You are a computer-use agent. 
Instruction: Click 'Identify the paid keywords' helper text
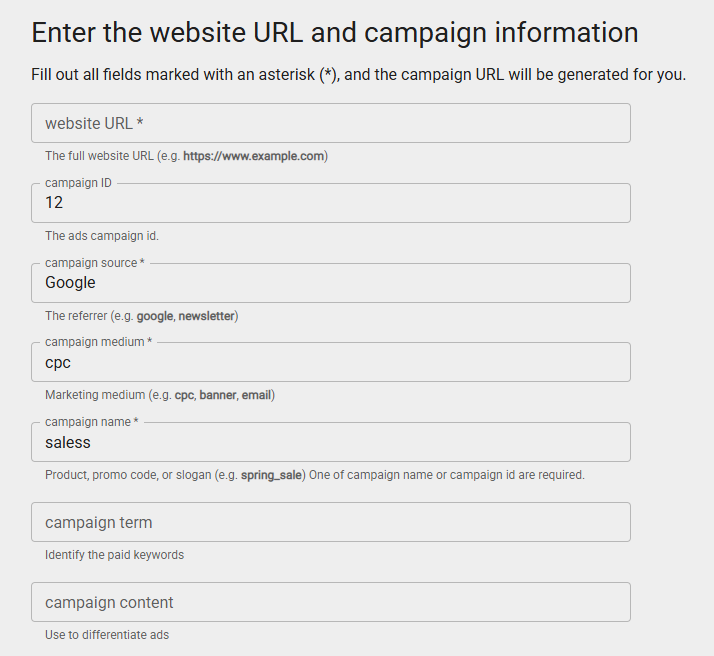[x=114, y=555]
